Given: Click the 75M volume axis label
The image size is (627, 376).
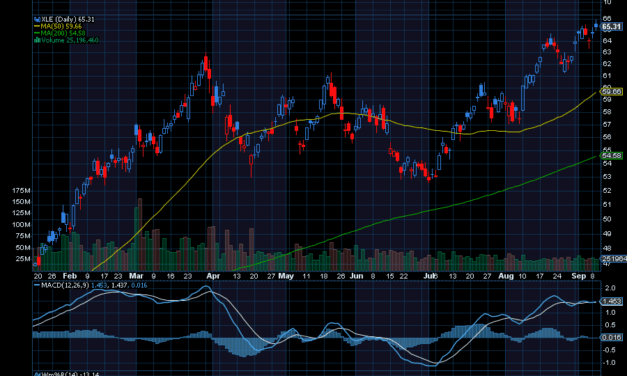Looking at the screenshot, I should [x=23, y=236].
